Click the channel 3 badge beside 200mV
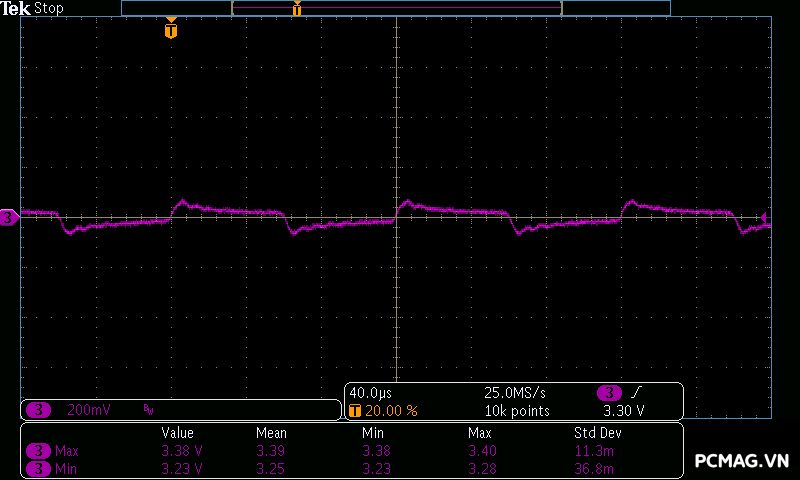 click(38, 410)
